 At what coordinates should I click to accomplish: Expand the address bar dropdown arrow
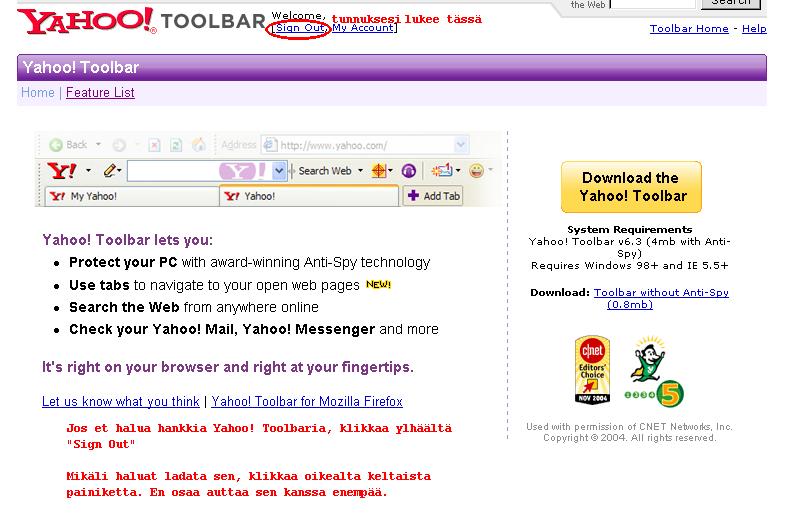(x=460, y=145)
